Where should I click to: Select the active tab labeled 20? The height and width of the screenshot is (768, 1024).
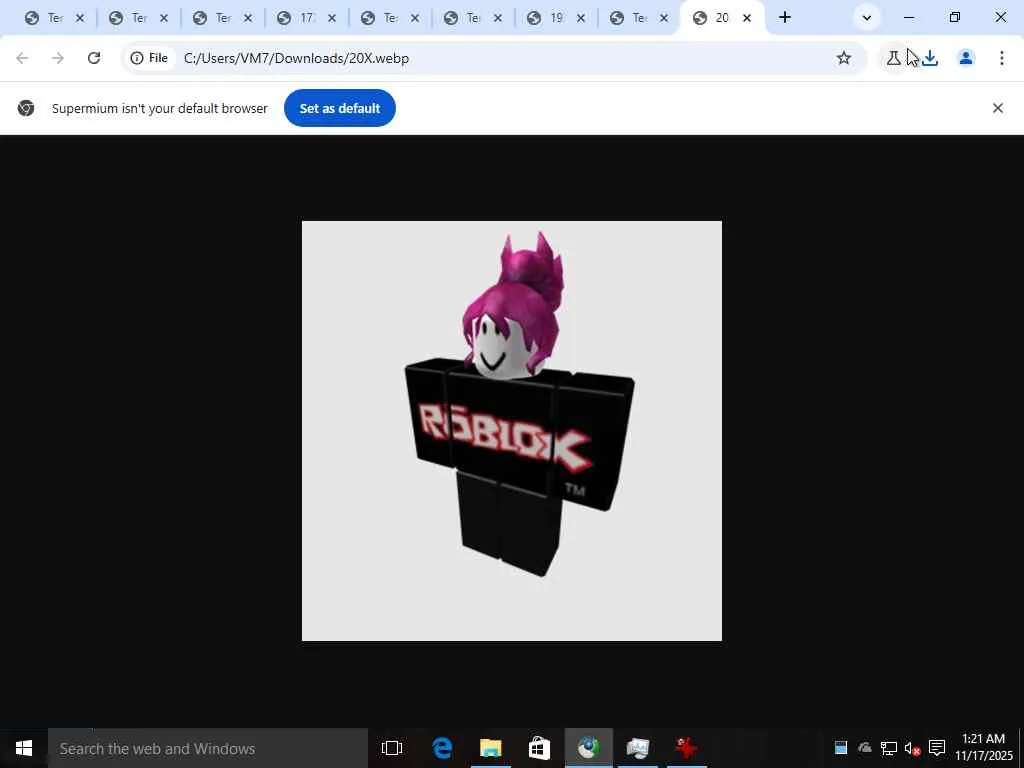[x=722, y=18]
